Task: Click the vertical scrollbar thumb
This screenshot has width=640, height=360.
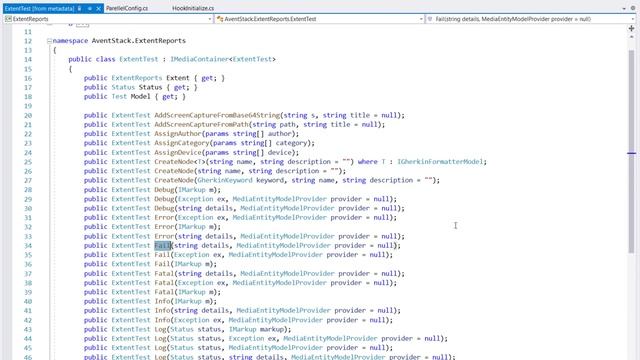Action: pyautogui.click(x=631, y=151)
